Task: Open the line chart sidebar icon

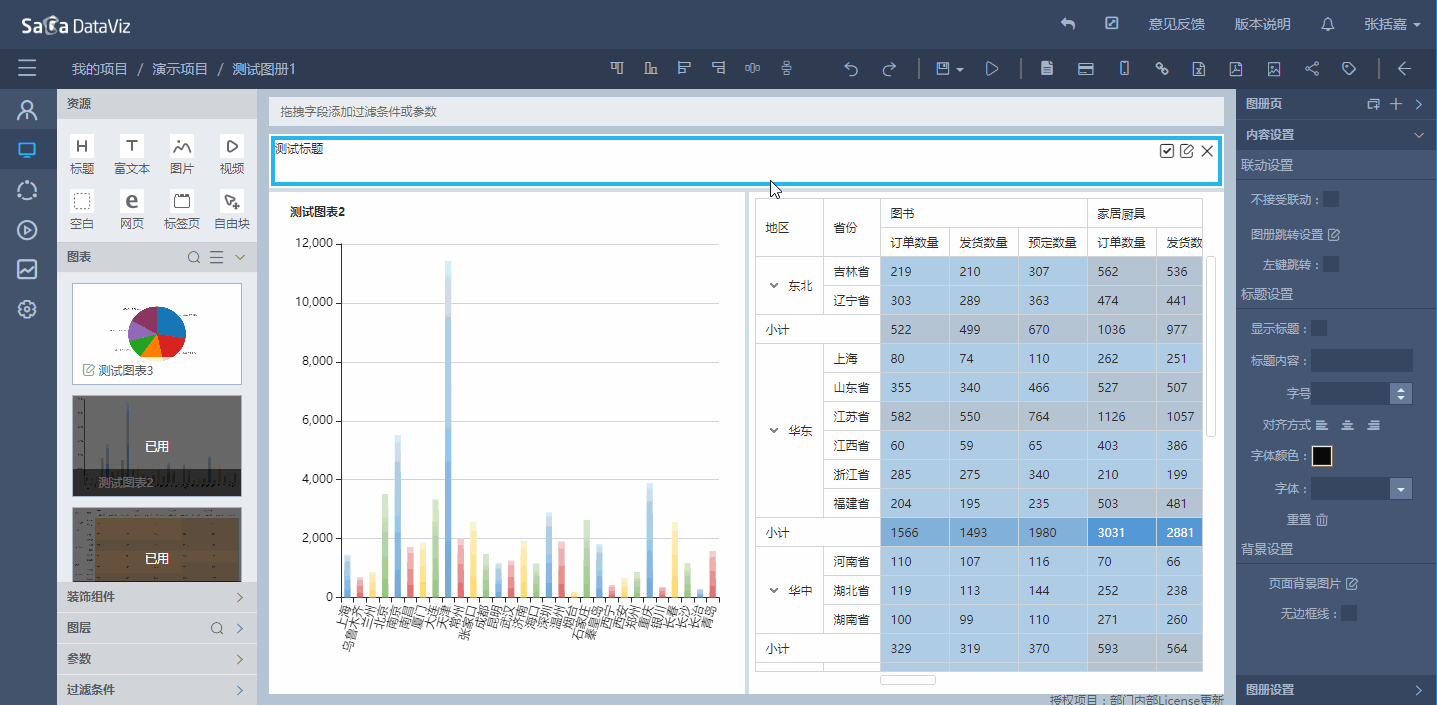Action: pos(27,269)
